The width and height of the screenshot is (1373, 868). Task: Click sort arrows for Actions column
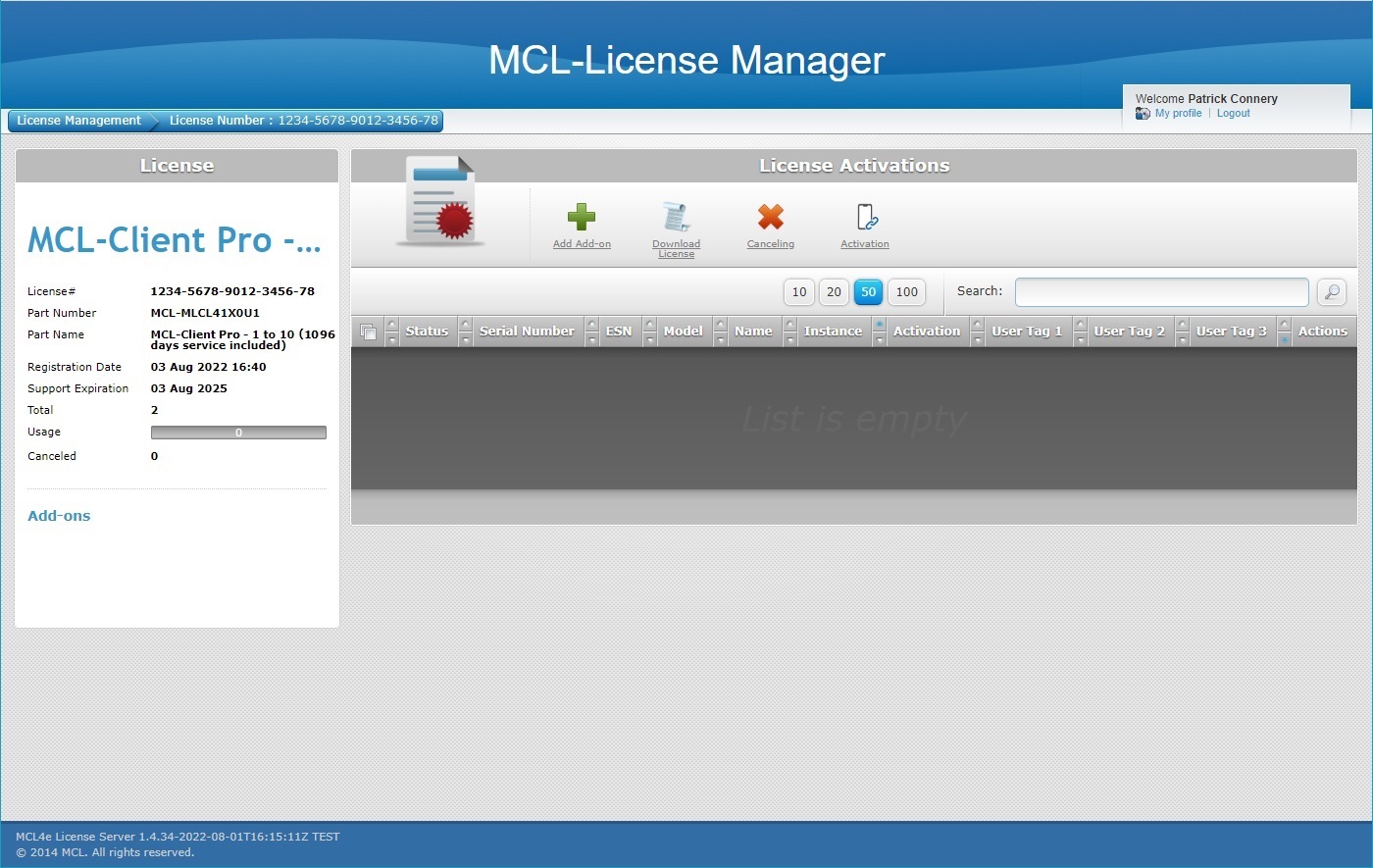(1285, 332)
